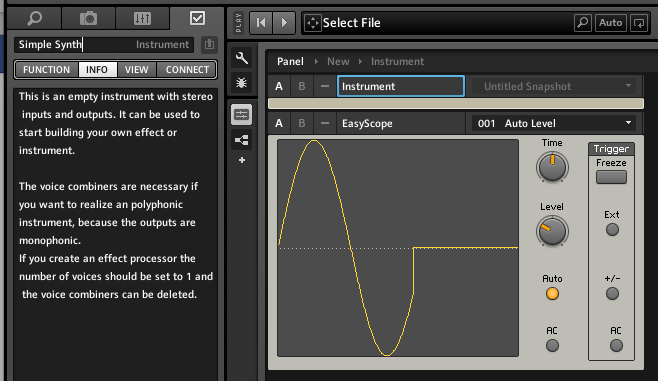Viewport: 658px width, 381px height.
Task: Click the EasyScope Level knob
Action: coord(552,231)
